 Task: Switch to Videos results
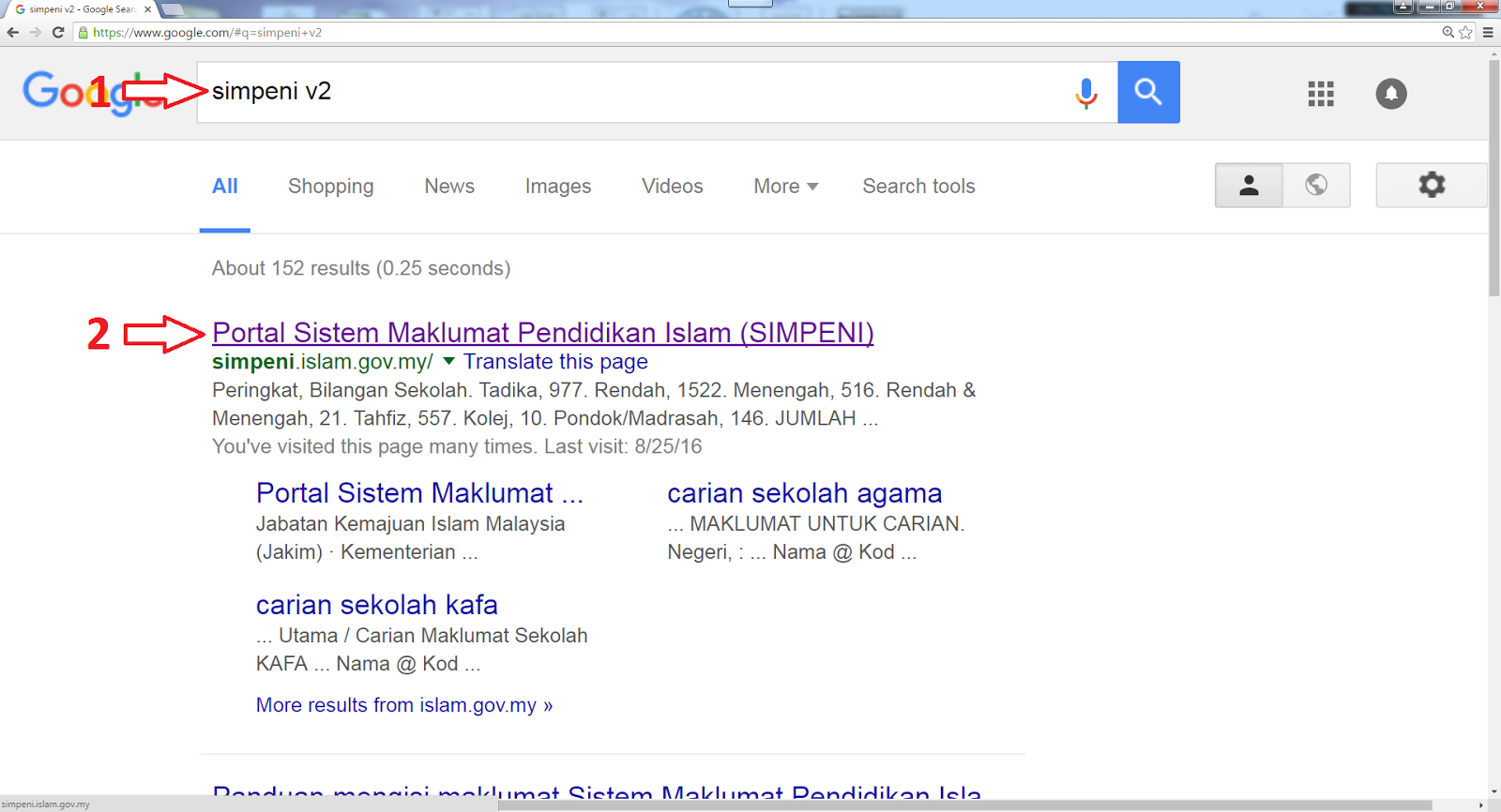point(673,186)
